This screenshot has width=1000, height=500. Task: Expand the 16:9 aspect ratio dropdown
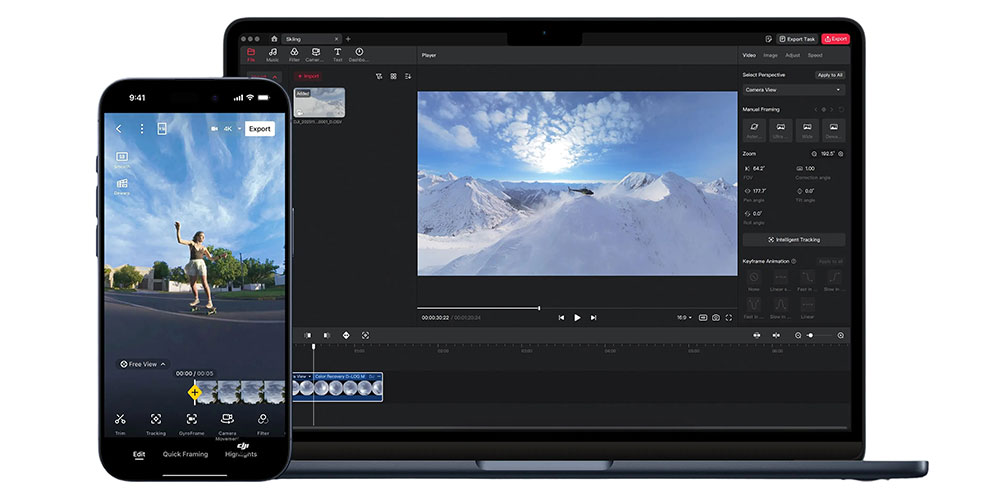683,317
